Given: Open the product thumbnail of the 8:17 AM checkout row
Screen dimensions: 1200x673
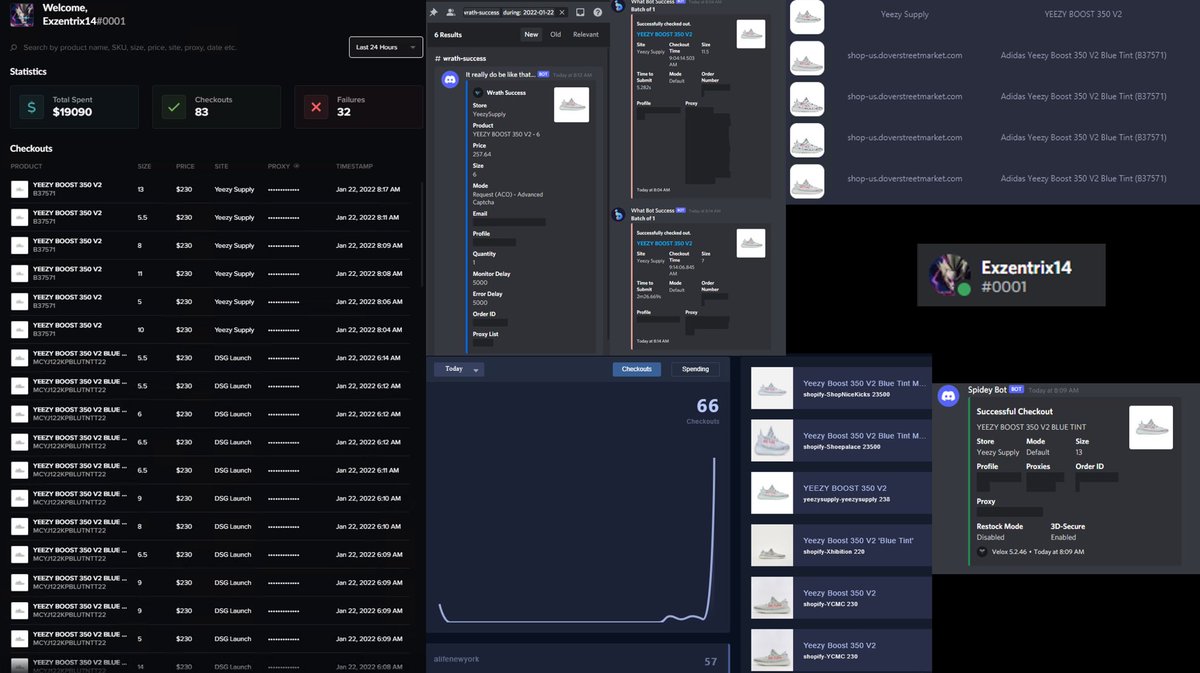Looking at the screenshot, I should click(19, 189).
